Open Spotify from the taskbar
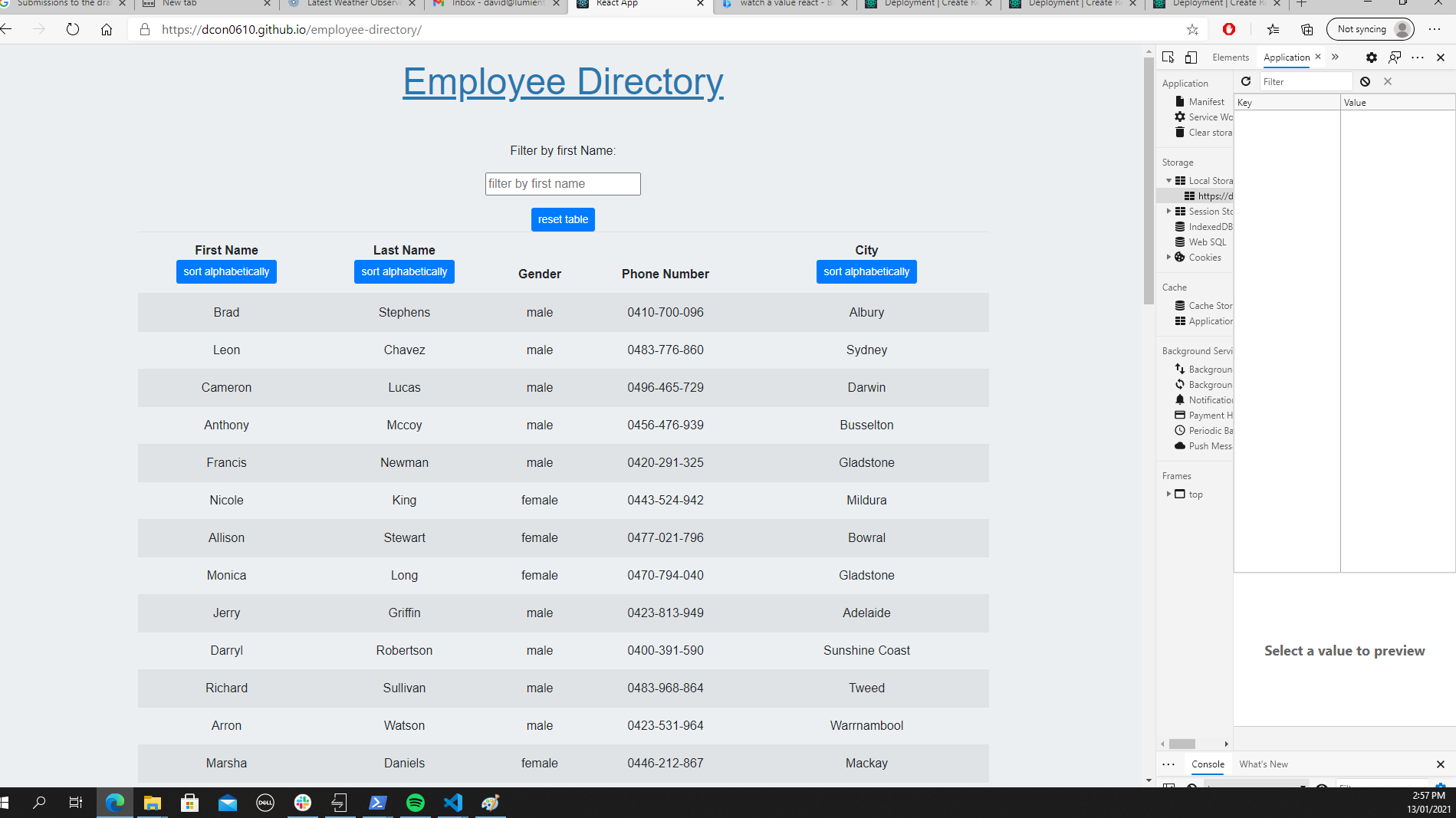1456x818 pixels. point(415,803)
